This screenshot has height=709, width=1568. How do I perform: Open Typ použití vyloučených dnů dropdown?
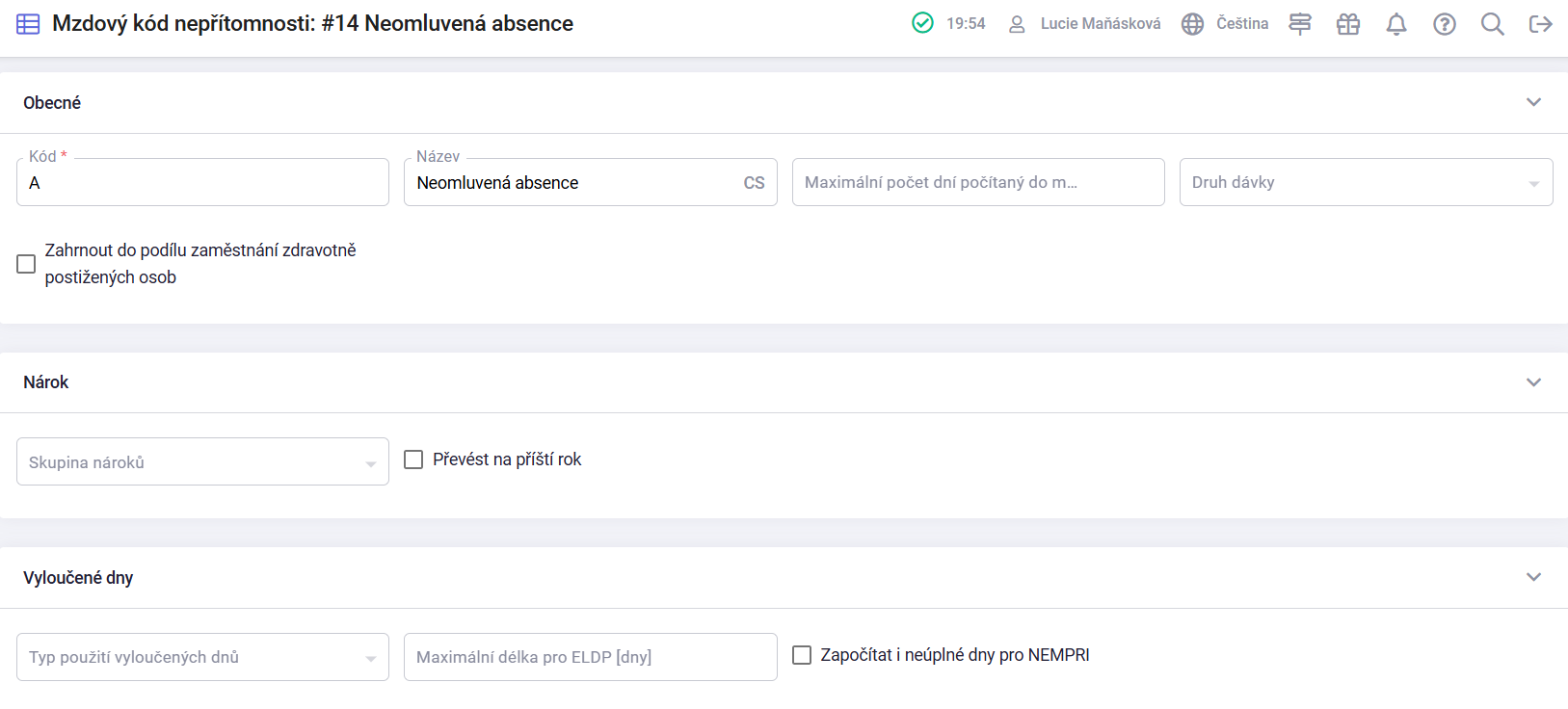(202, 657)
